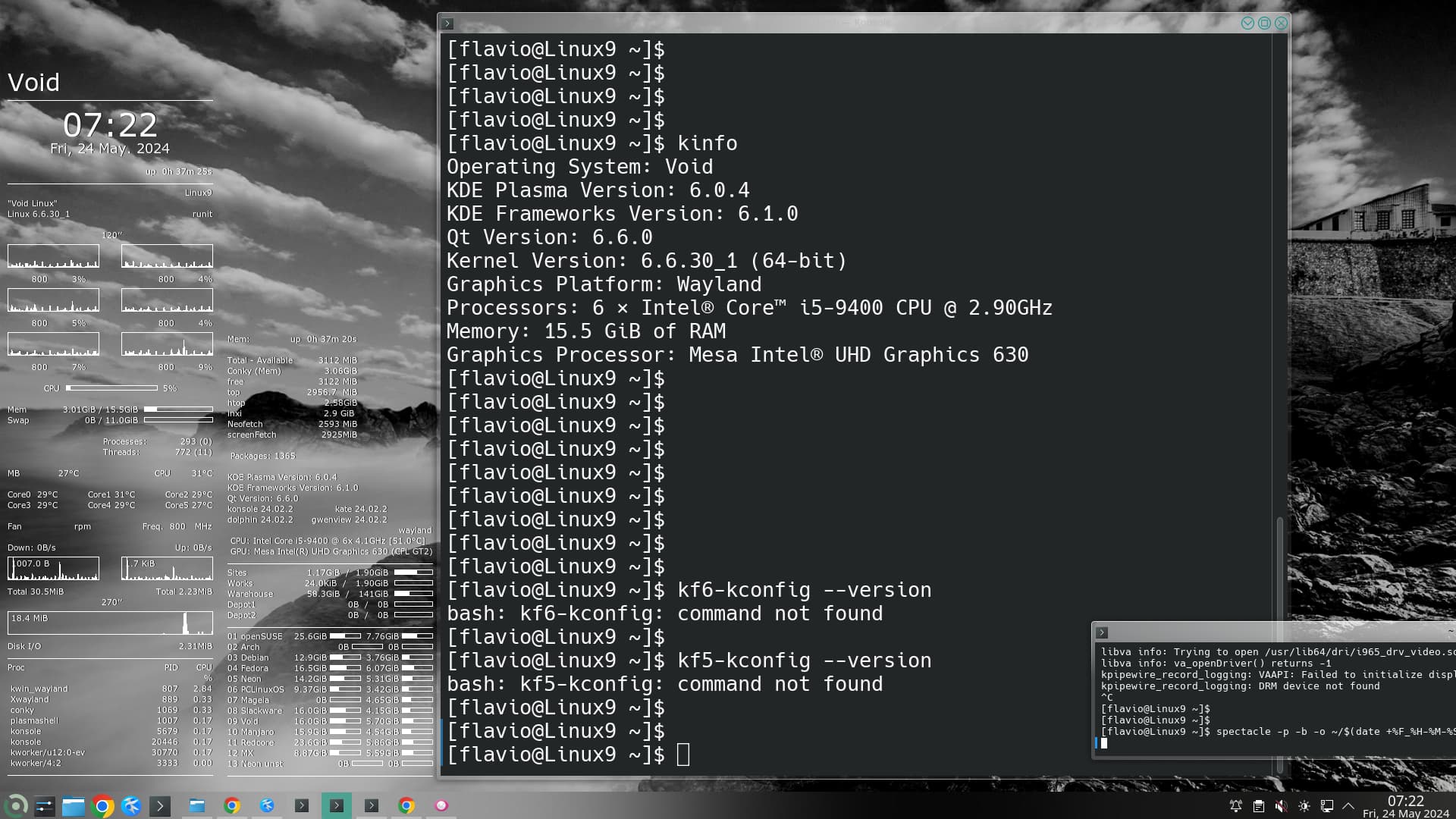
Task: Click the spectacle command in small Konsole
Action: click(1278, 732)
